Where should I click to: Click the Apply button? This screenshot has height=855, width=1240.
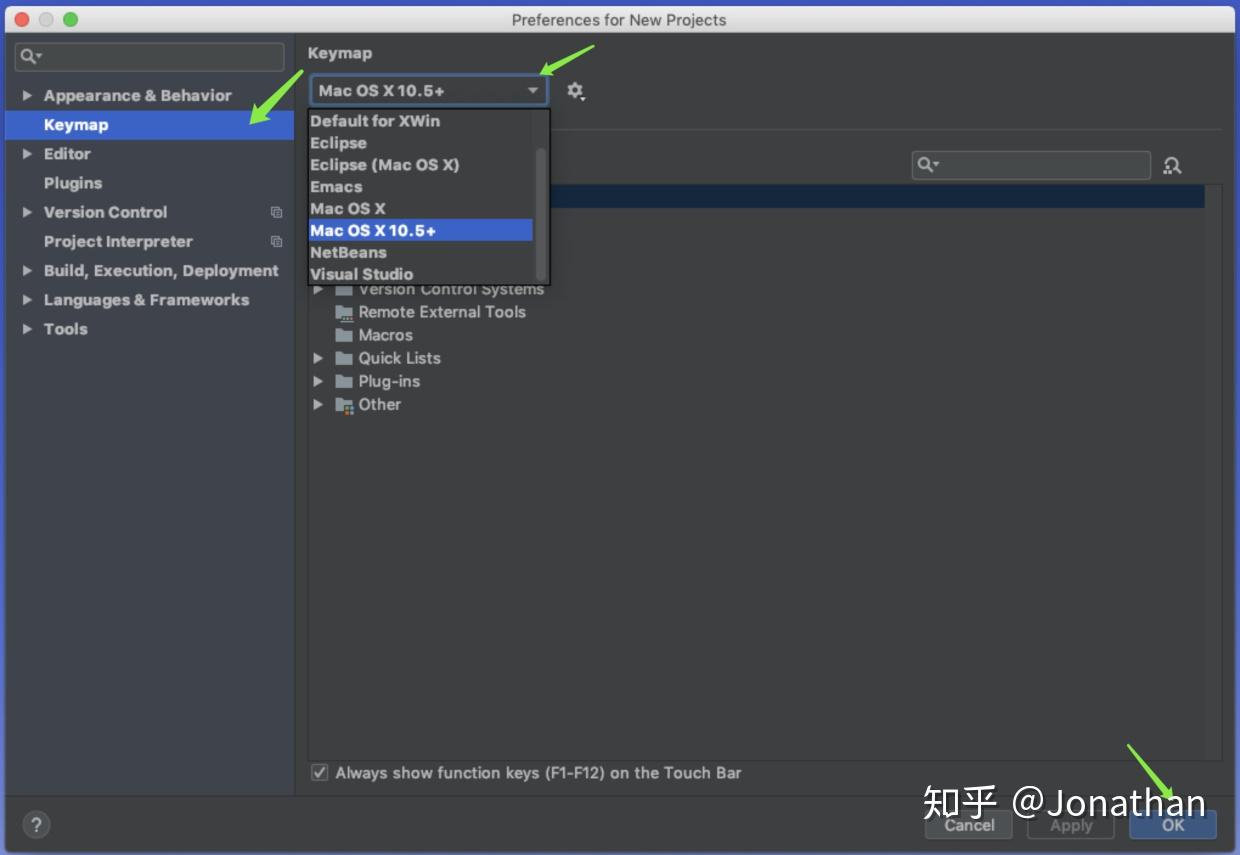coord(1071,826)
